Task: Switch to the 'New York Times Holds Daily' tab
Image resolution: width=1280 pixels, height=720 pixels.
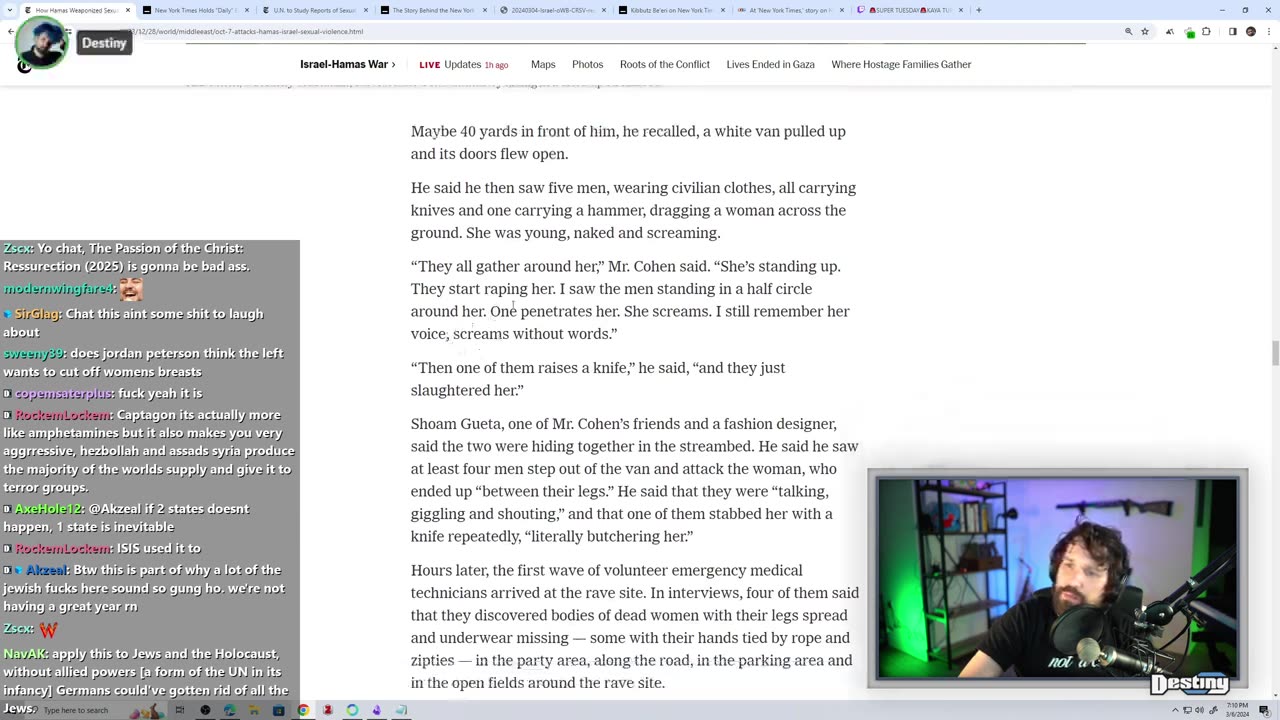Action: click(195, 10)
